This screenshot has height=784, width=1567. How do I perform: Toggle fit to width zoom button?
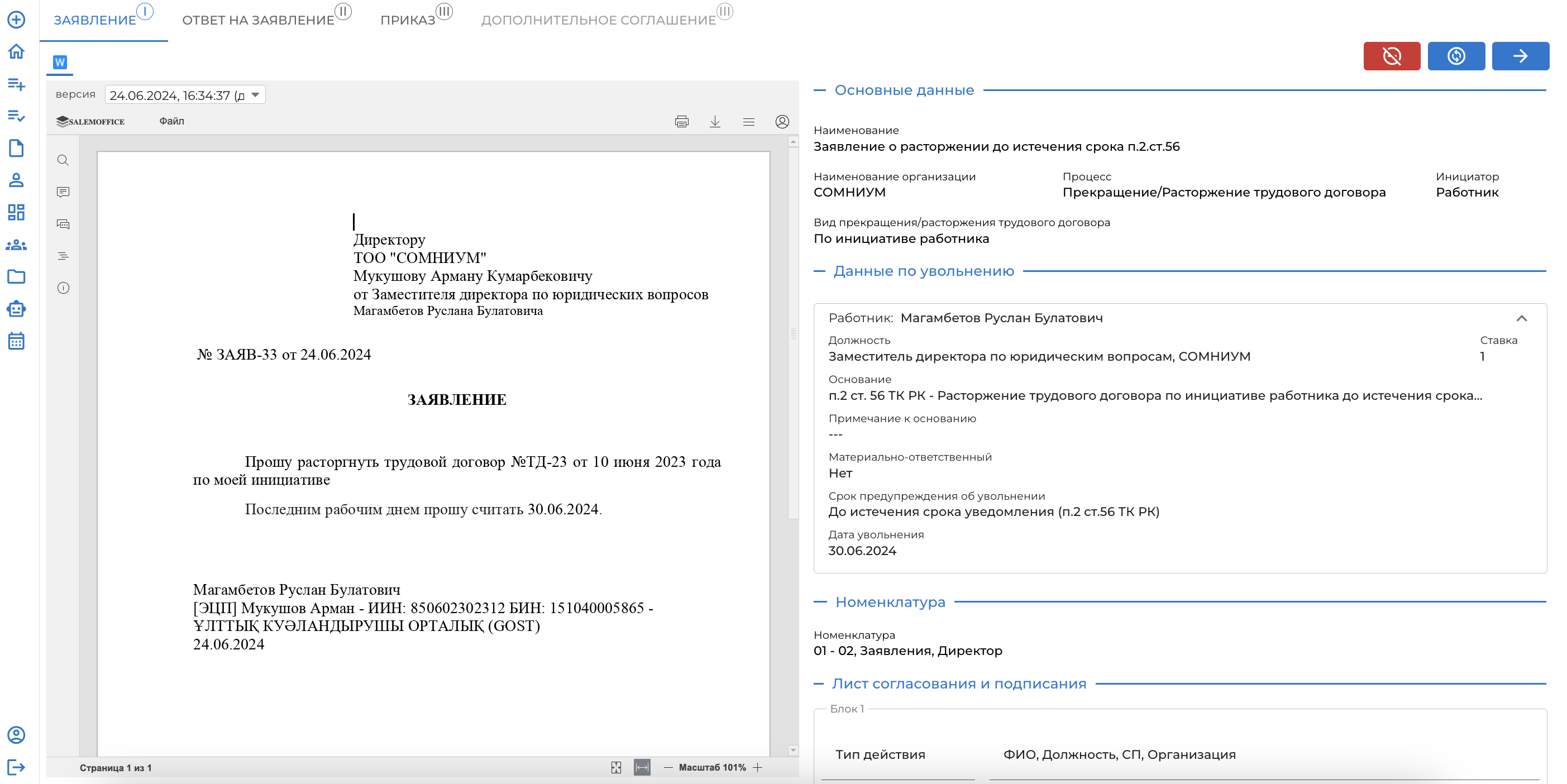coord(642,768)
